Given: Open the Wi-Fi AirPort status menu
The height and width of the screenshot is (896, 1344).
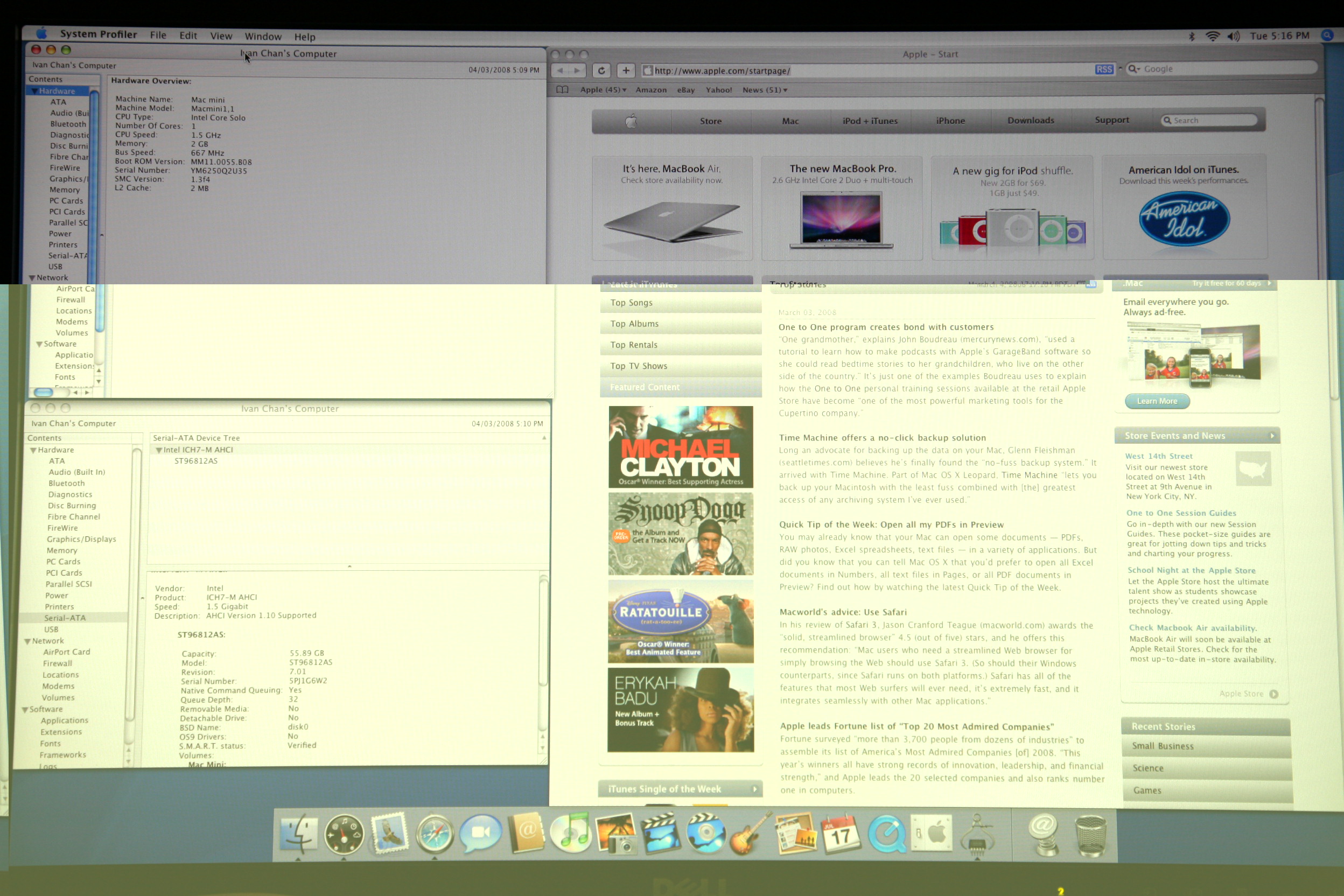Looking at the screenshot, I should [x=1213, y=36].
